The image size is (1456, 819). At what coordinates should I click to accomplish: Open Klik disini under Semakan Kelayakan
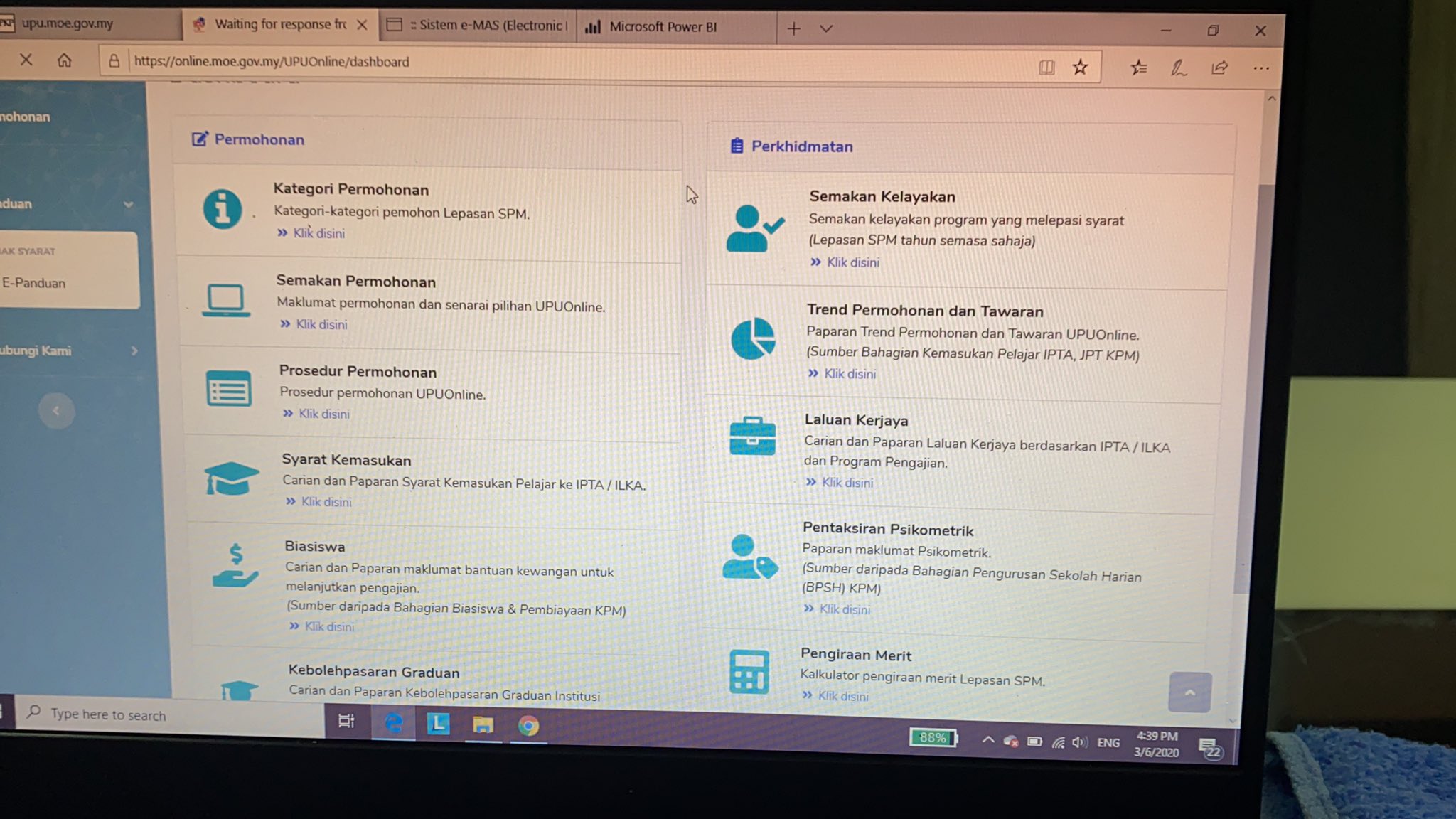coord(852,262)
